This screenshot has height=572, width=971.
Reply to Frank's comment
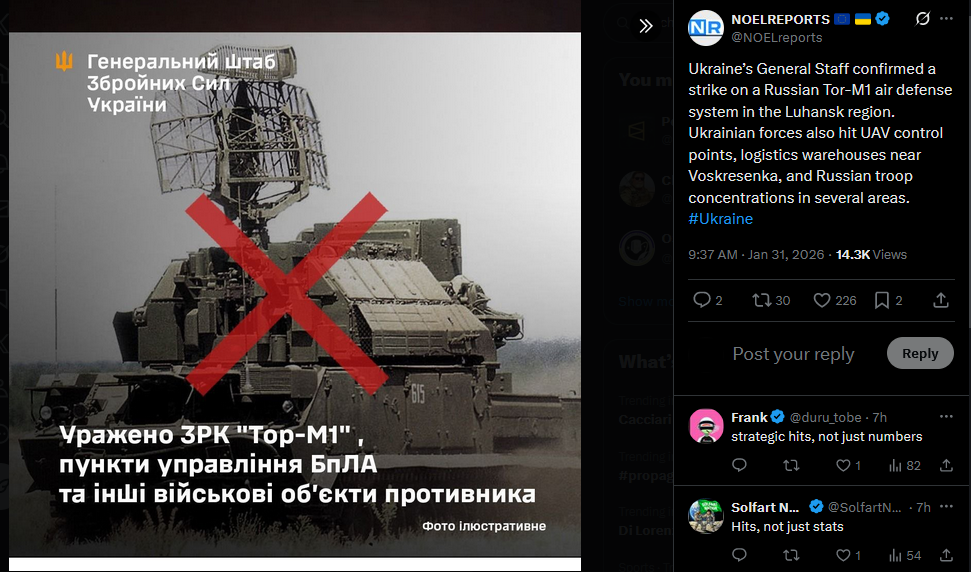739,466
